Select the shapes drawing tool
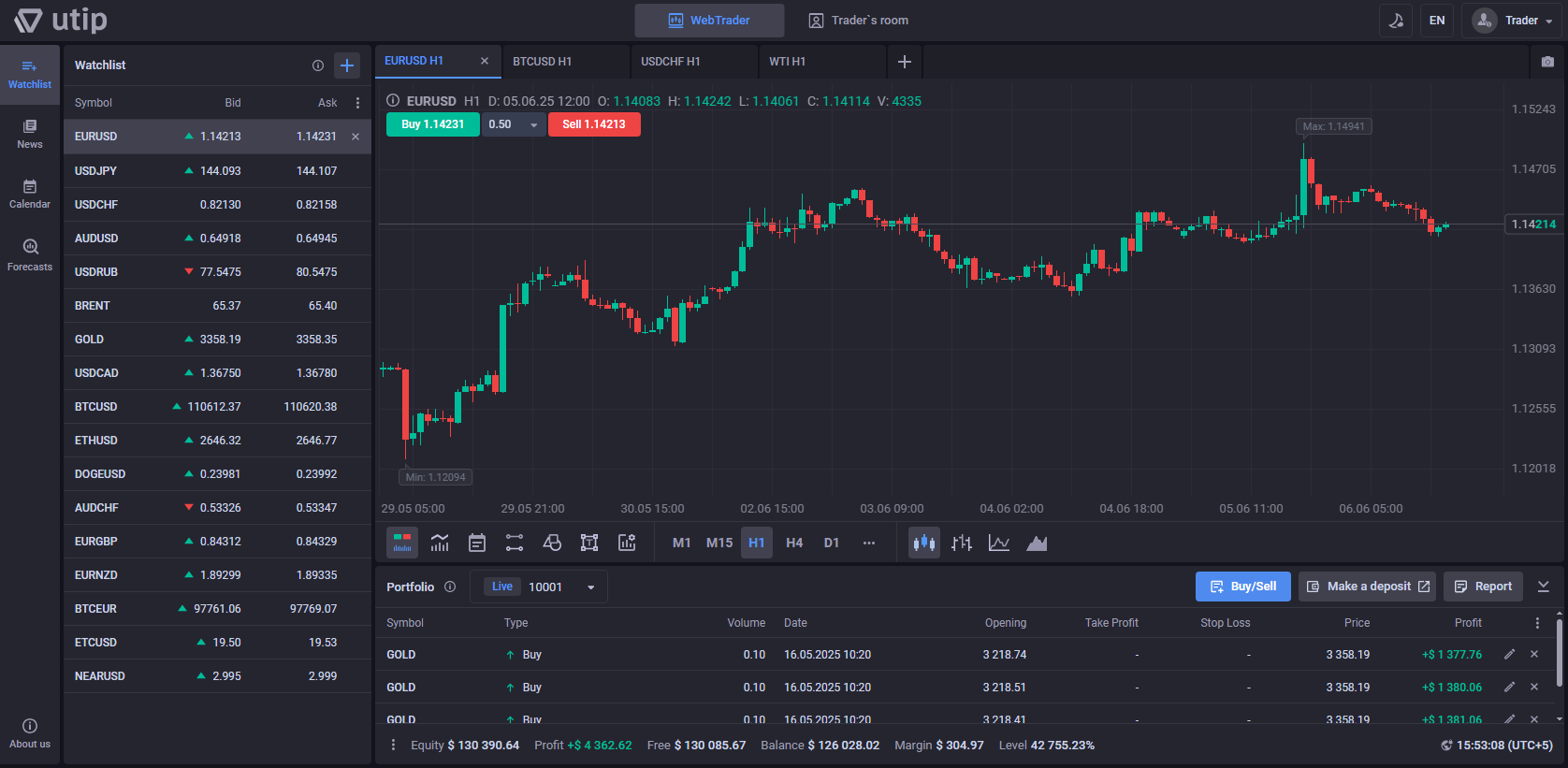Viewport: 1568px width, 768px height. click(x=552, y=543)
